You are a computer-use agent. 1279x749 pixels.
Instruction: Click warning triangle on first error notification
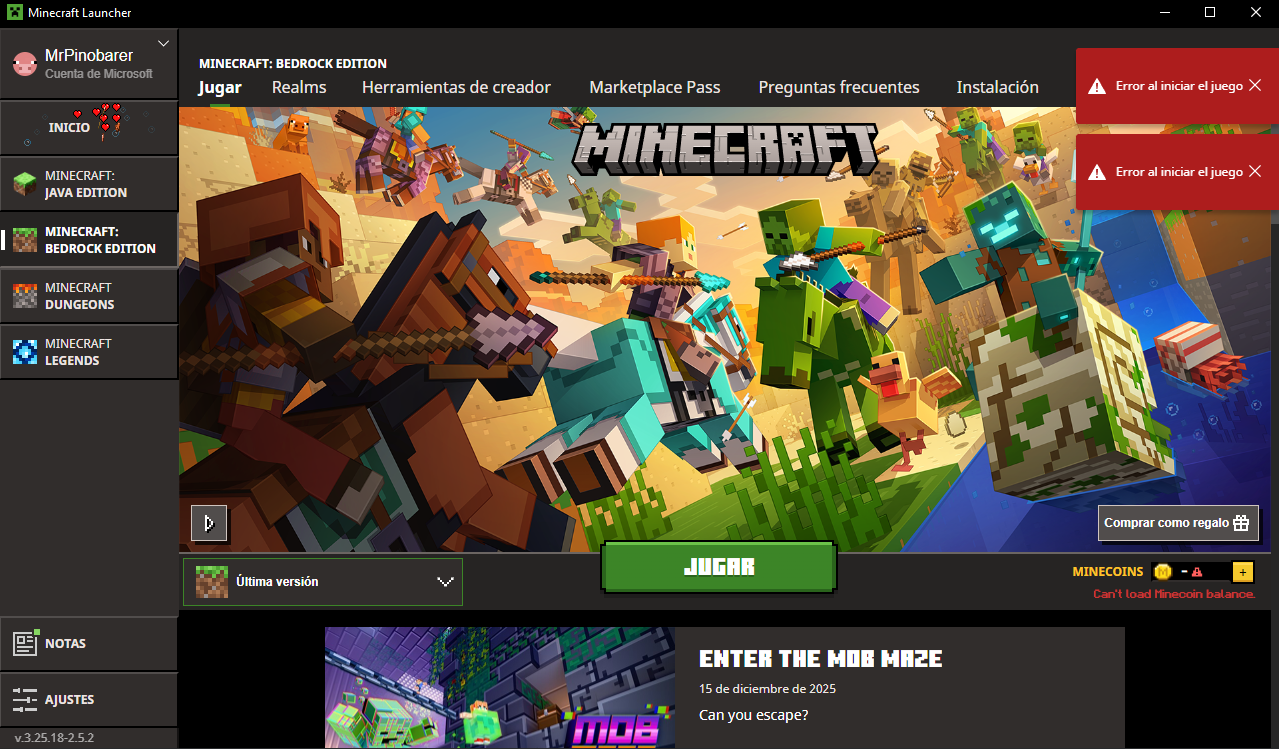(1098, 86)
